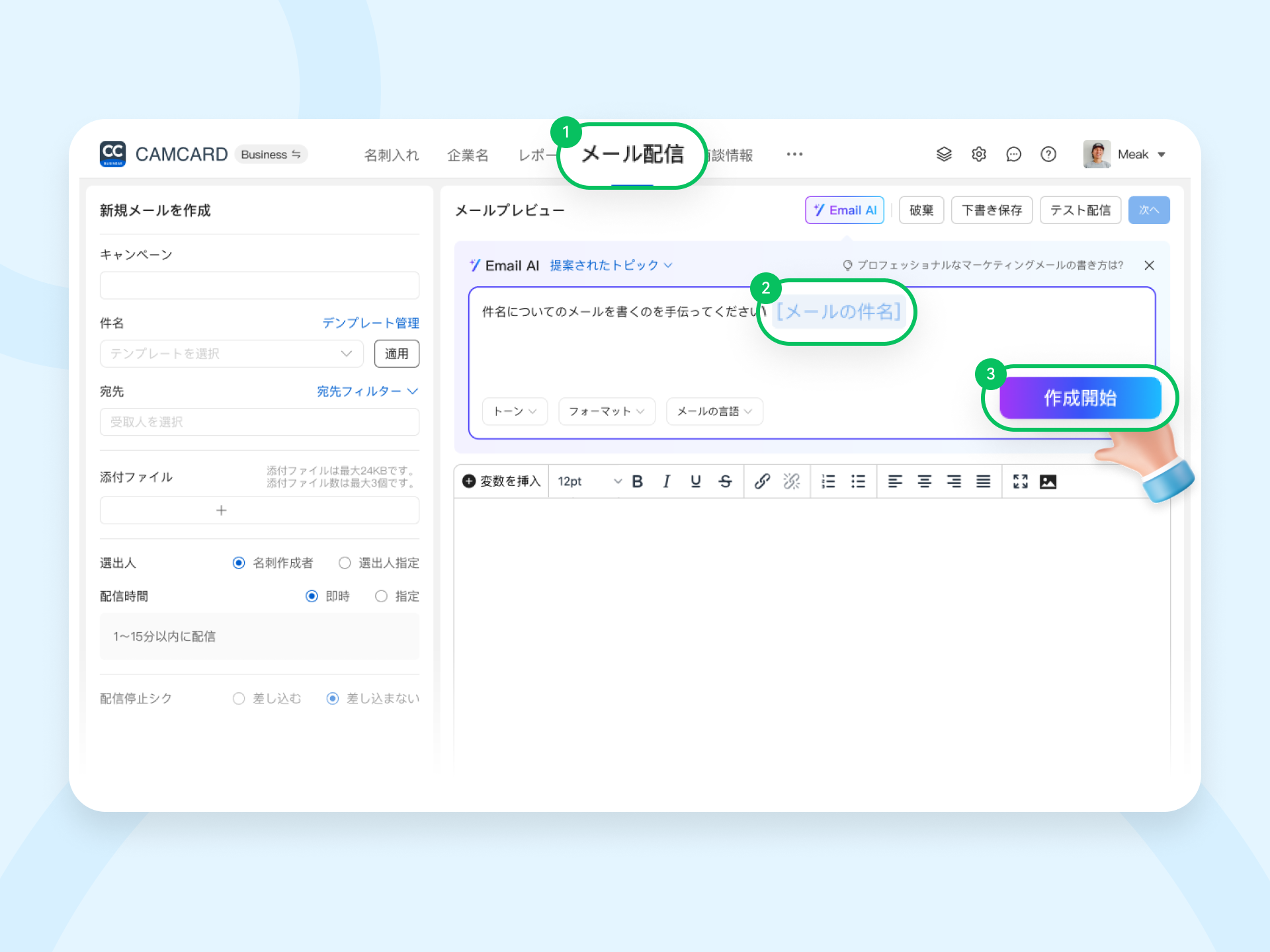
Task: Select the 差し込む radio option
Action: pyautogui.click(x=239, y=698)
